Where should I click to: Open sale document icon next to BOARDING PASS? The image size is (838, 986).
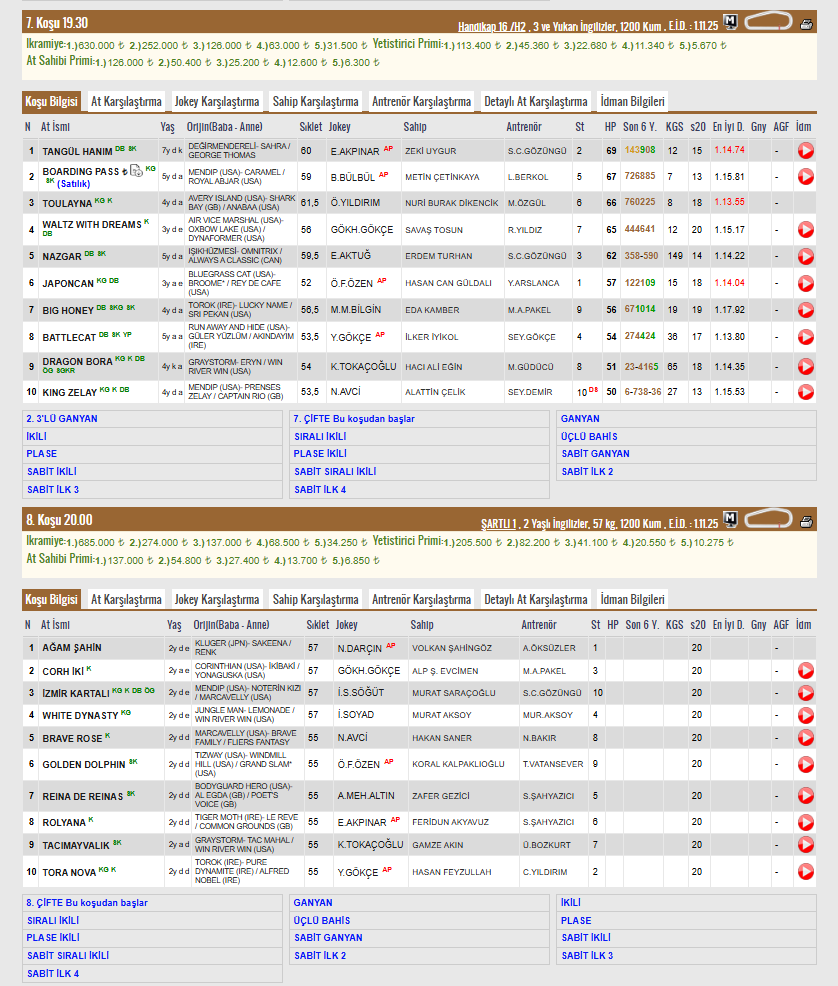coord(136,171)
